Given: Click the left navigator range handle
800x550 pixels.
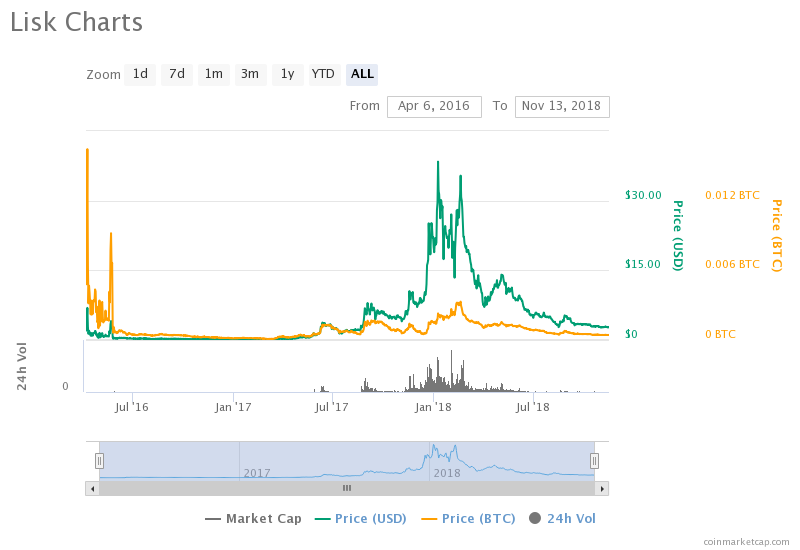Looking at the screenshot, I should [x=99, y=461].
